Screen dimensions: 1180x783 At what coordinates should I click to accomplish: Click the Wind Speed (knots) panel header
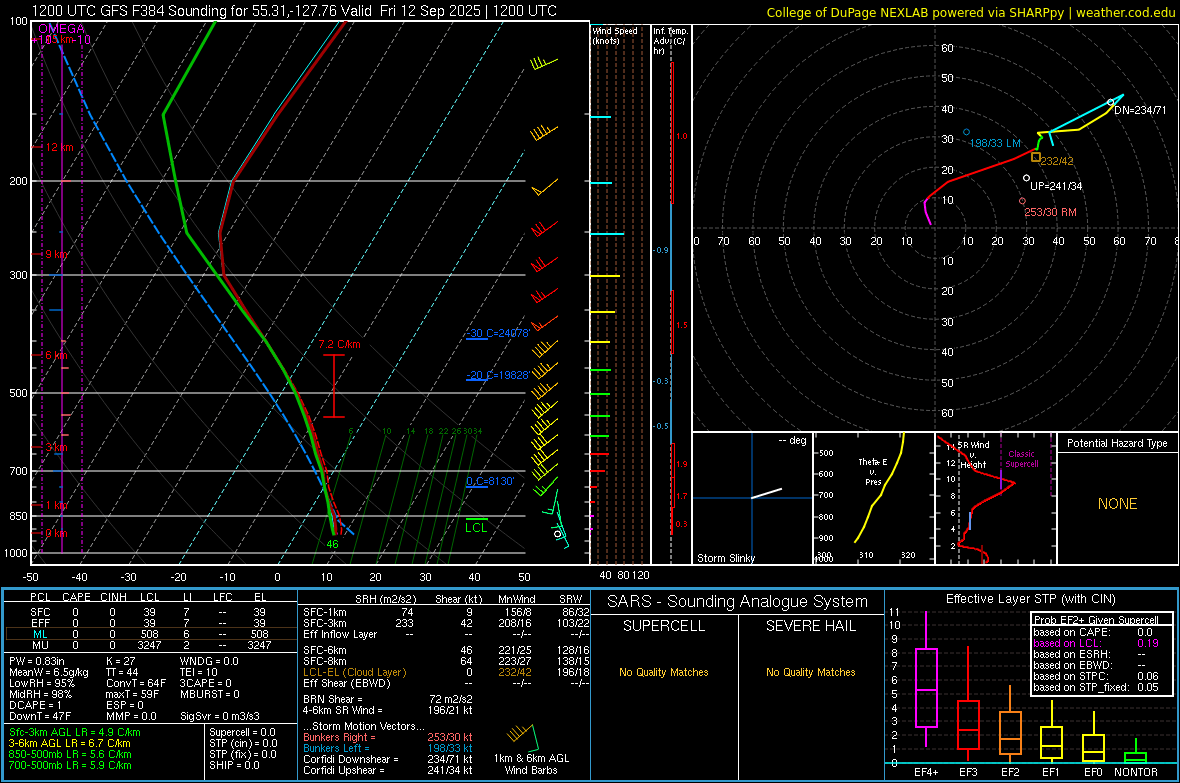click(x=614, y=35)
